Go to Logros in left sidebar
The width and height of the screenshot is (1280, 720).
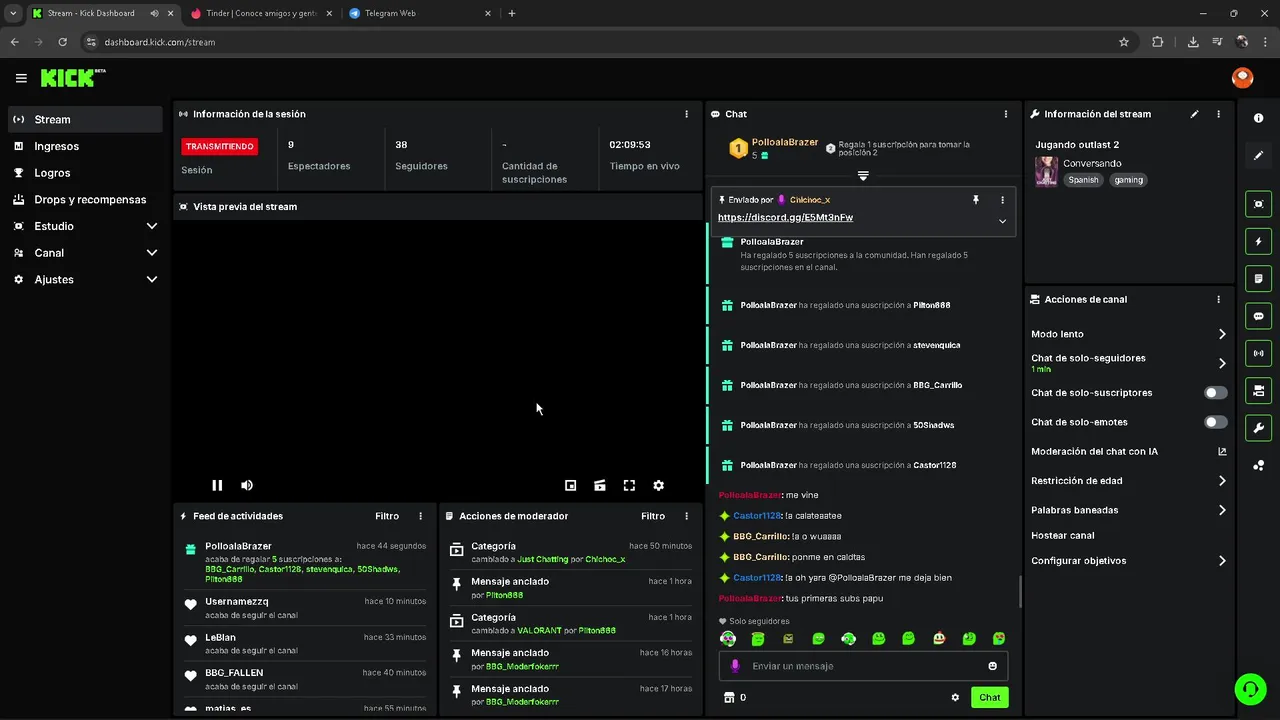click(85, 173)
